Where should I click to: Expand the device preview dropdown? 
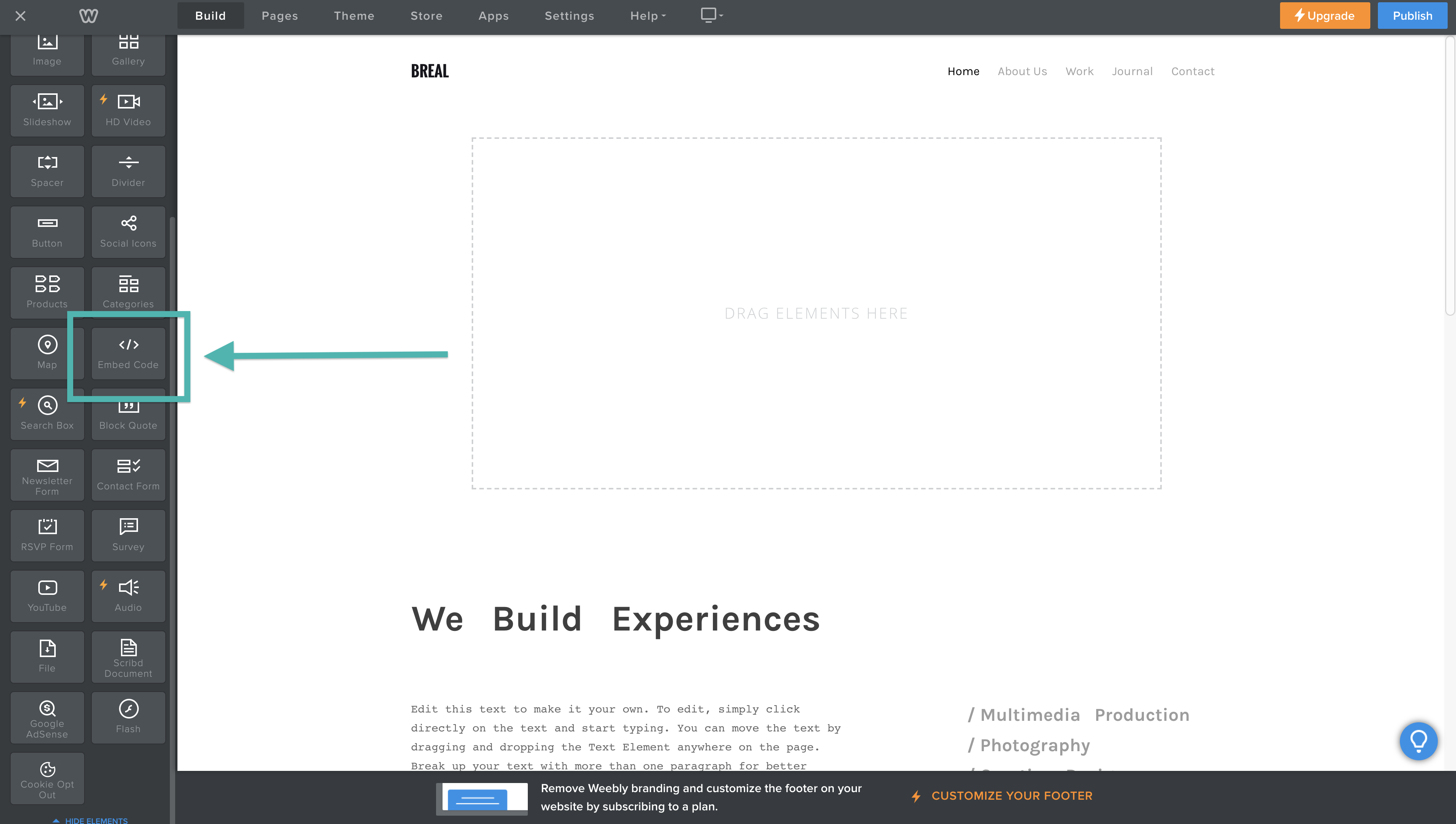[x=711, y=15]
